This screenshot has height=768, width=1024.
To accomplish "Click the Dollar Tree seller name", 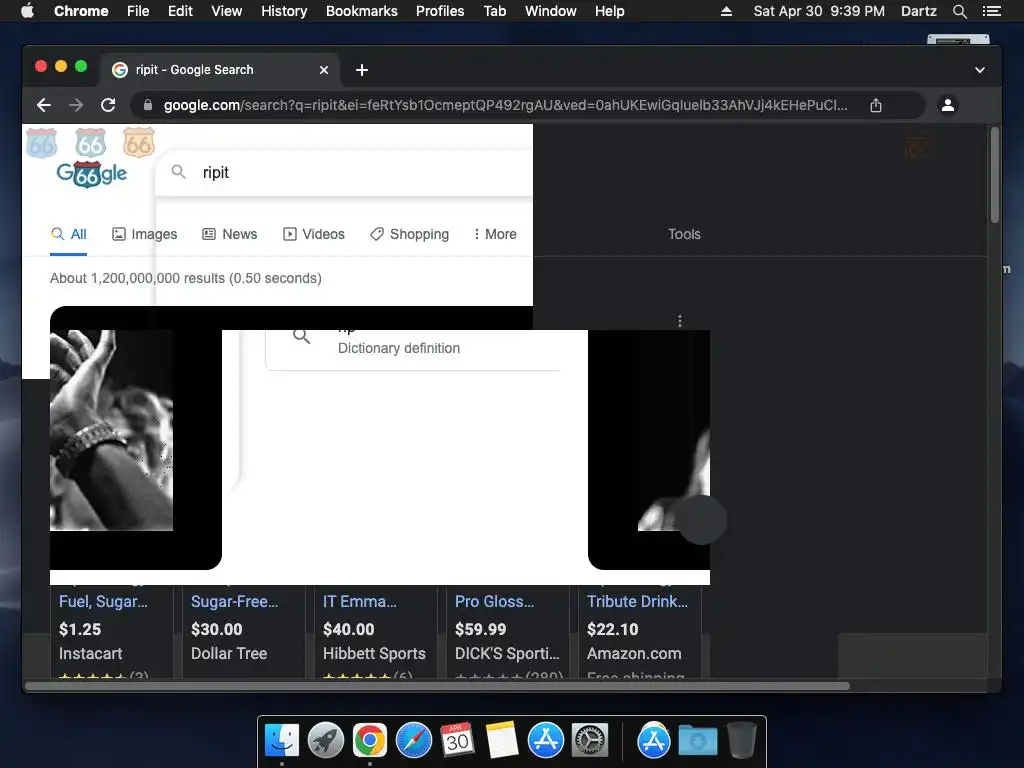I will click(x=229, y=653).
